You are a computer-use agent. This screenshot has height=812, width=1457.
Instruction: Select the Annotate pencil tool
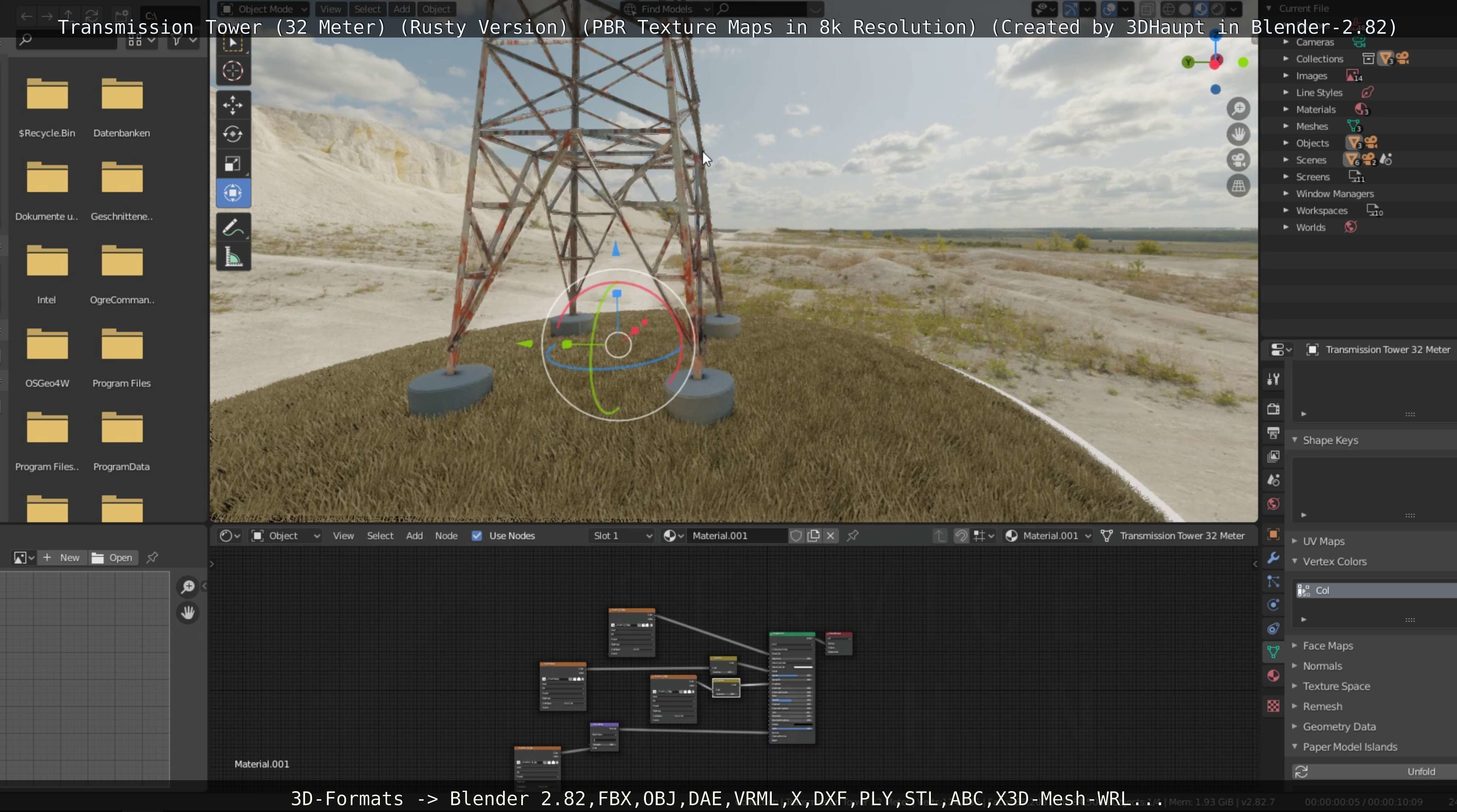pyautogui.click(x=233, y=228)
